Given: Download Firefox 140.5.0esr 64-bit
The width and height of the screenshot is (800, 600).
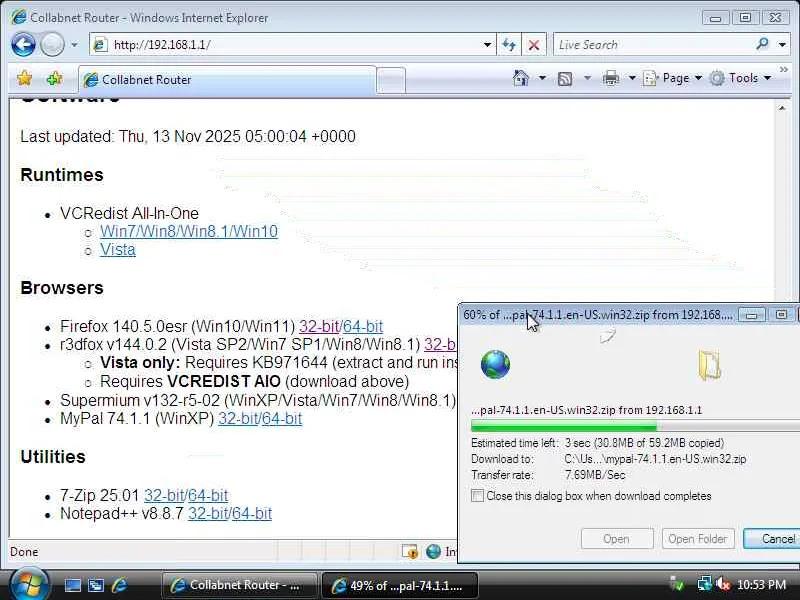Looking at the screenshot, I should [363, 326].
